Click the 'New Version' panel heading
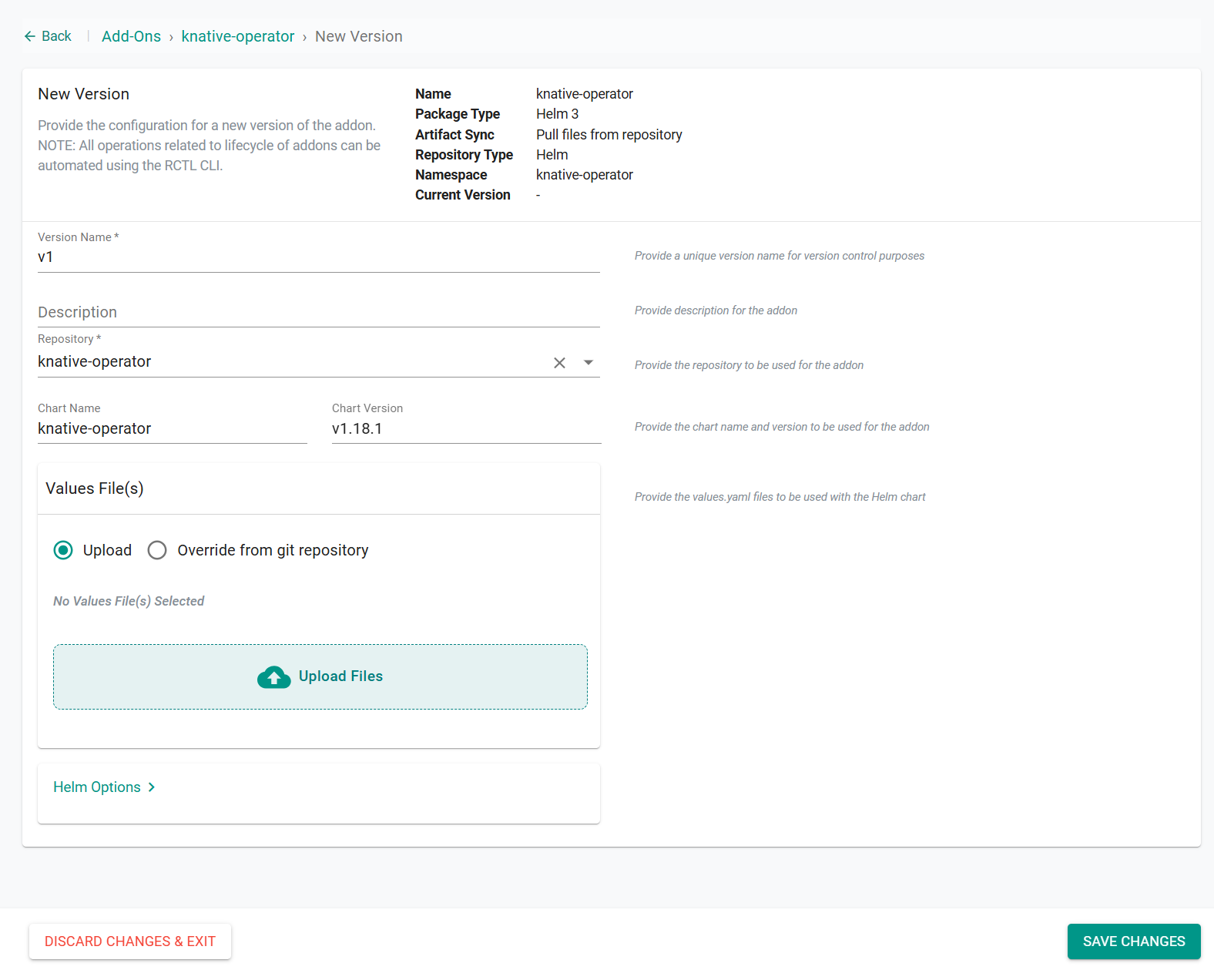This screenshot has height=980, width=1214. point(83,94)
